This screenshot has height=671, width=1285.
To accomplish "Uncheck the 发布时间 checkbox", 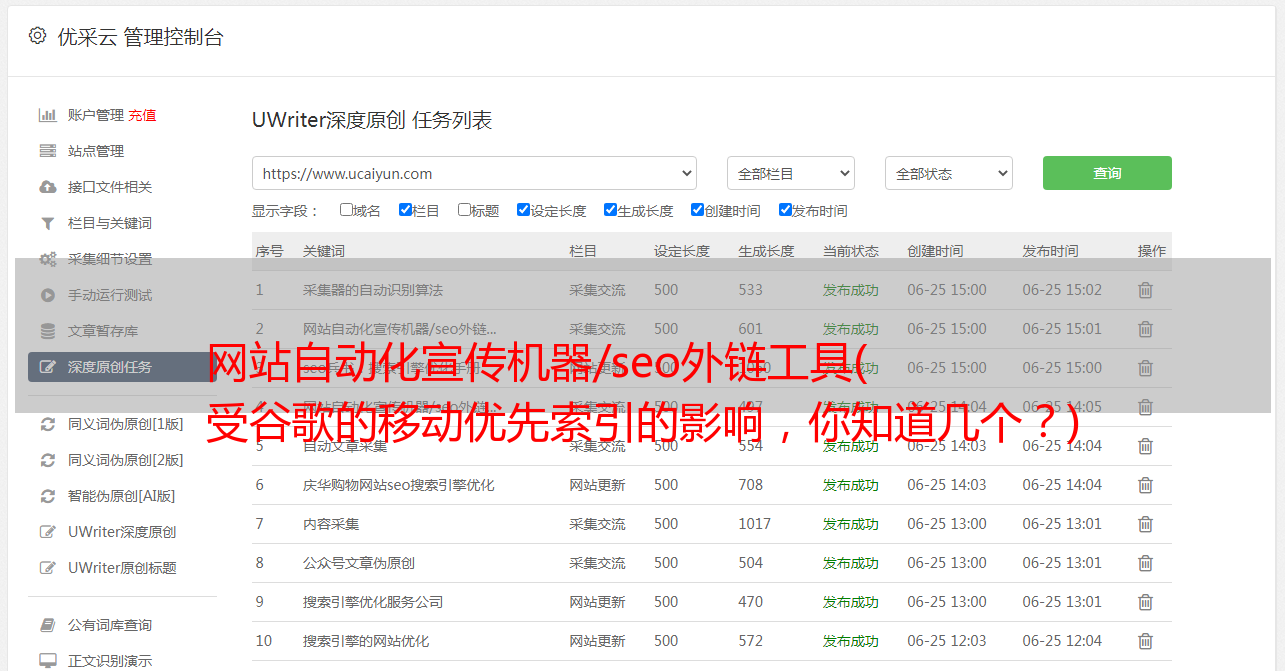I will [x=785, y=210].
